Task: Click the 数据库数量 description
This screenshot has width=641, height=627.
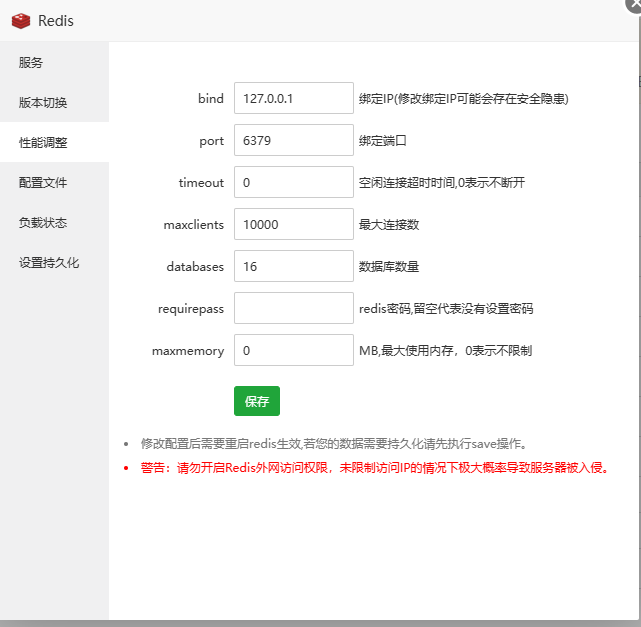Action: (389, 267)
